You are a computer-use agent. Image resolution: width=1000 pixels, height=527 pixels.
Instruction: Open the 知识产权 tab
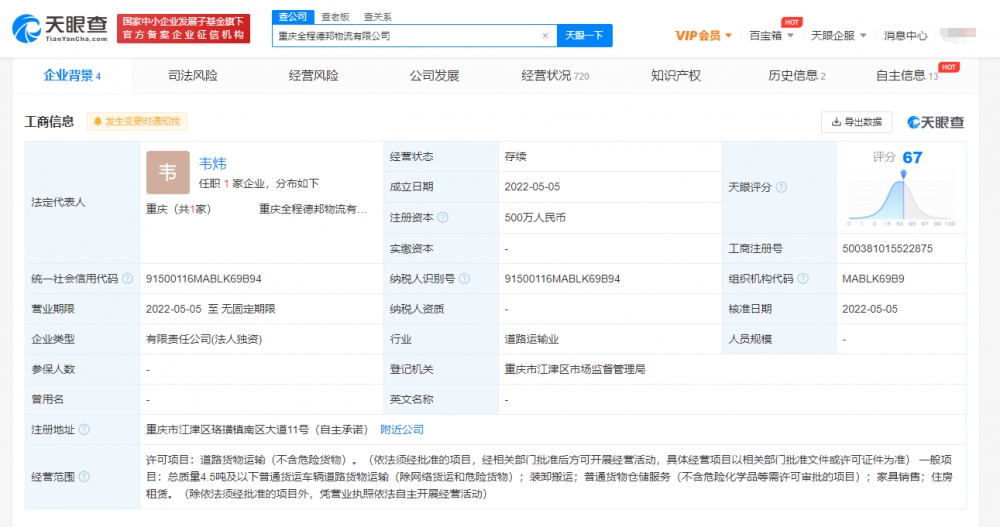pyautogui.click(x=676, y=76)
